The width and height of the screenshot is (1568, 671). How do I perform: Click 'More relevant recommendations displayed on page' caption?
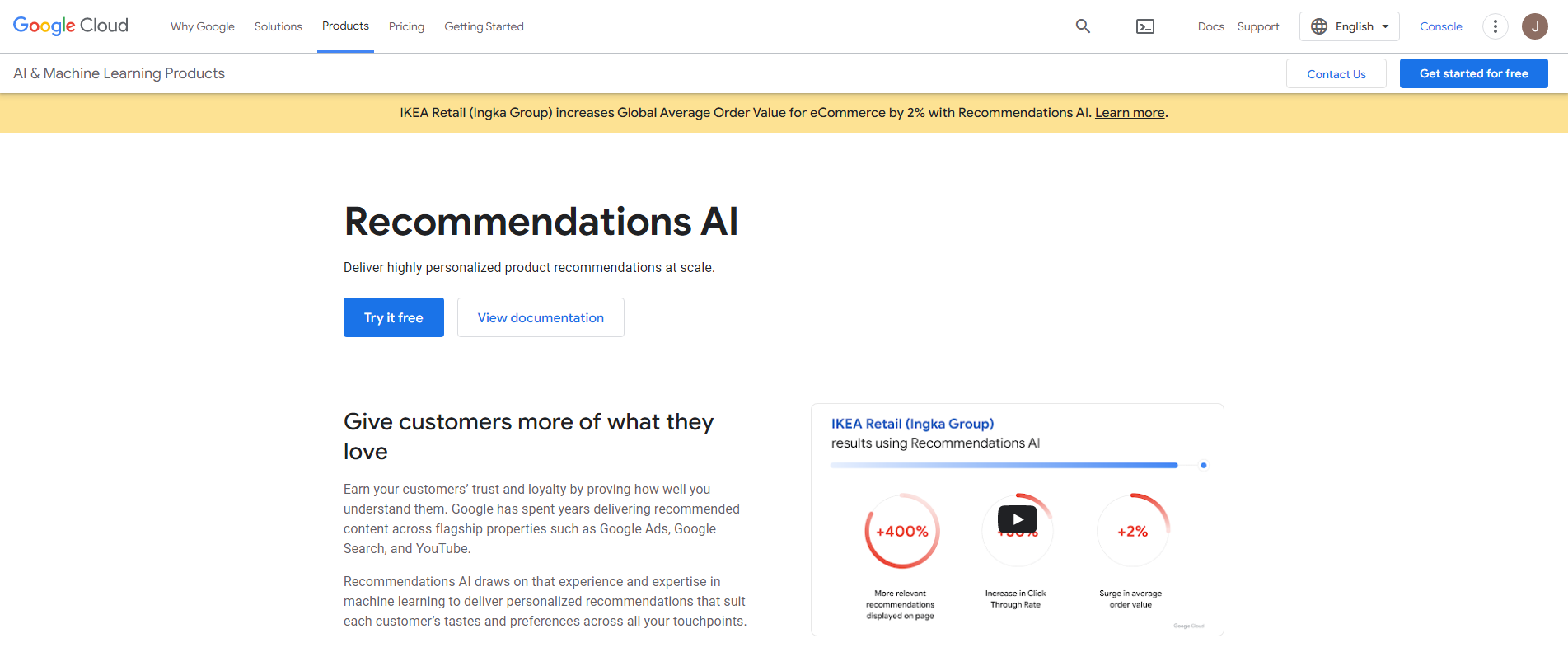pyautogui.click(x=900, y=604)
